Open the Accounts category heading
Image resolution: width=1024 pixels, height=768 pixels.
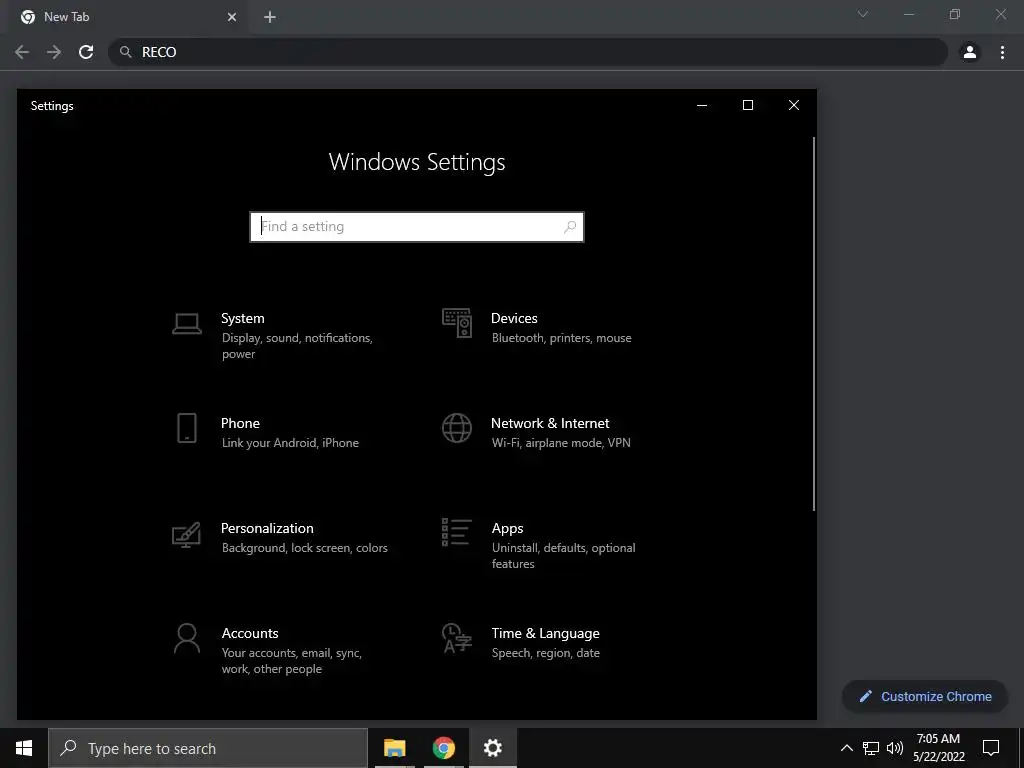point(250,633)
